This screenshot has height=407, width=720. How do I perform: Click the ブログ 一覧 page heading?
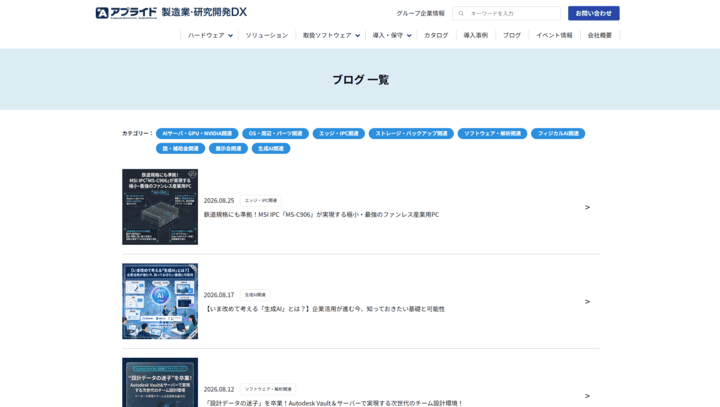coord(360,79)
